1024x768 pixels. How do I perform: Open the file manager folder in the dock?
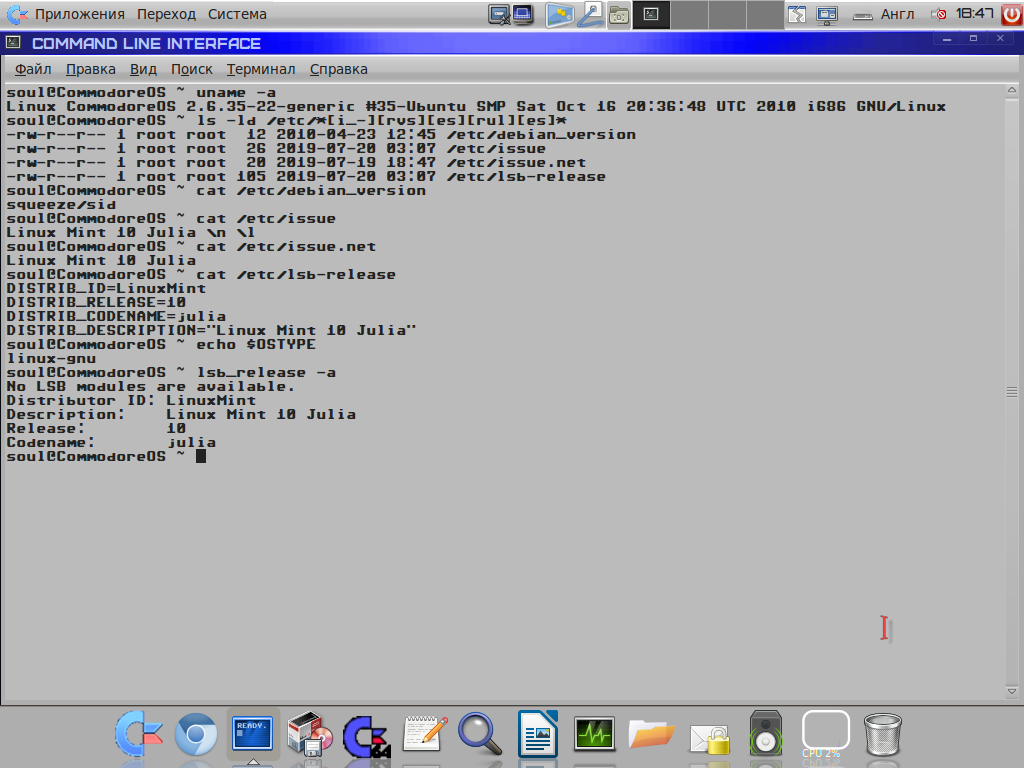coord(651,734)
